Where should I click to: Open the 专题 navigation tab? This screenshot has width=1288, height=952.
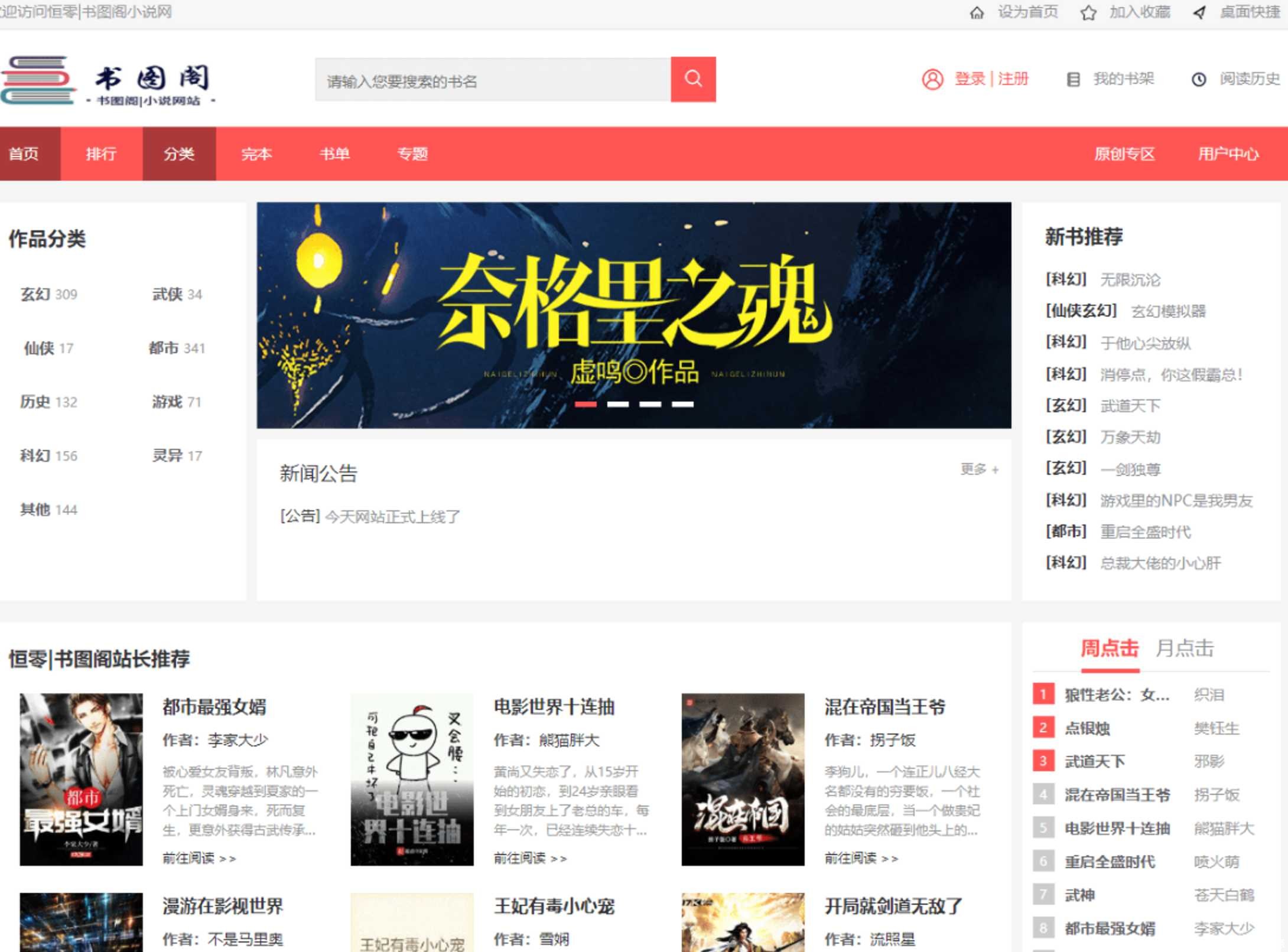coord(412,154)
